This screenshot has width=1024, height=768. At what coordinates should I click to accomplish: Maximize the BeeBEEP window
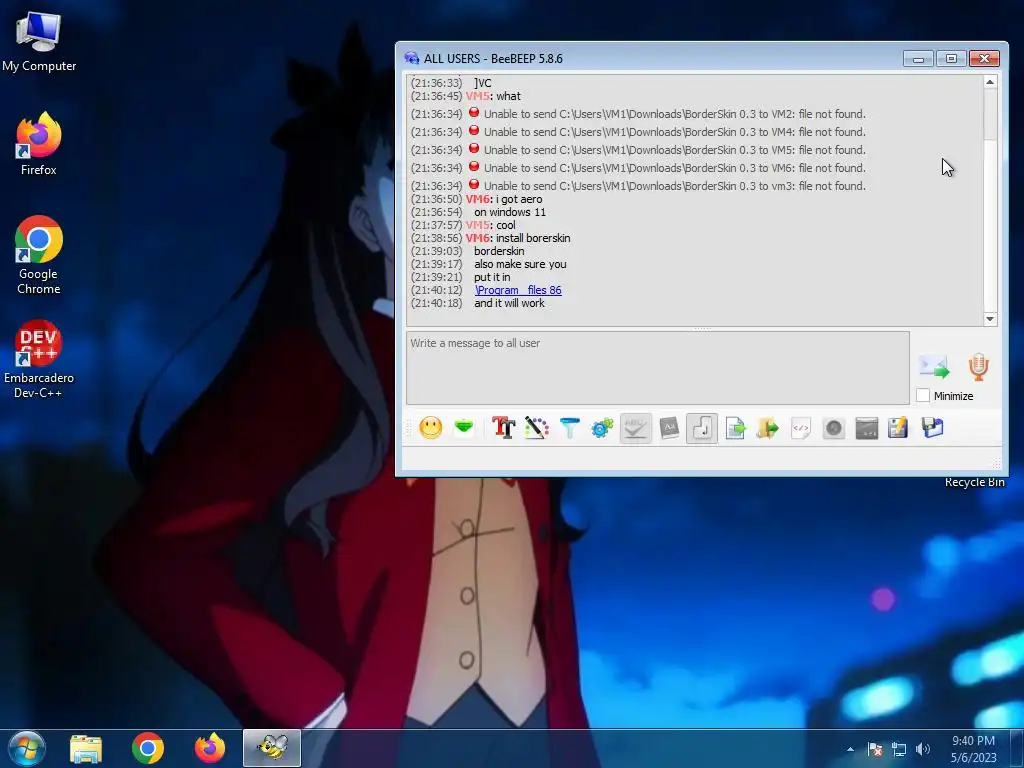point(951,59)
